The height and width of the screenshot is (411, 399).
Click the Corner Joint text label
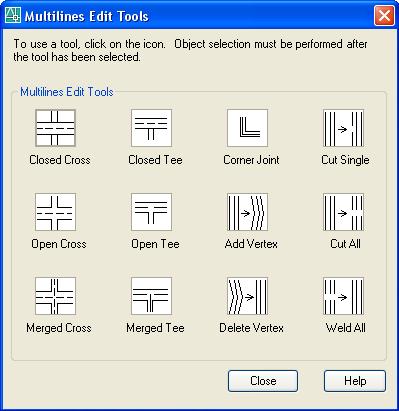(x=251, y=160)
